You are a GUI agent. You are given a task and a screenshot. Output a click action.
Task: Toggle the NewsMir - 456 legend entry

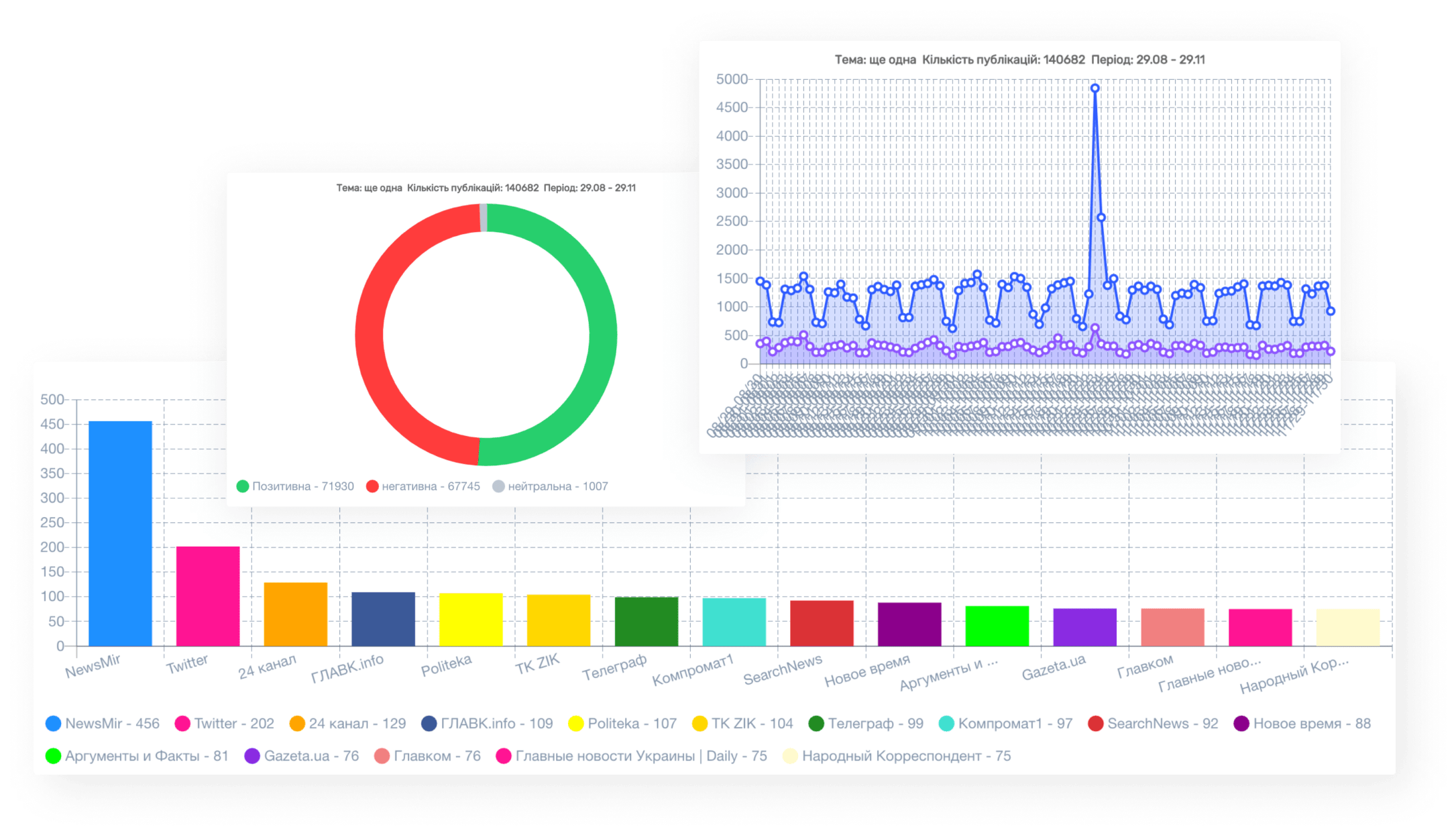pos(103,724)
